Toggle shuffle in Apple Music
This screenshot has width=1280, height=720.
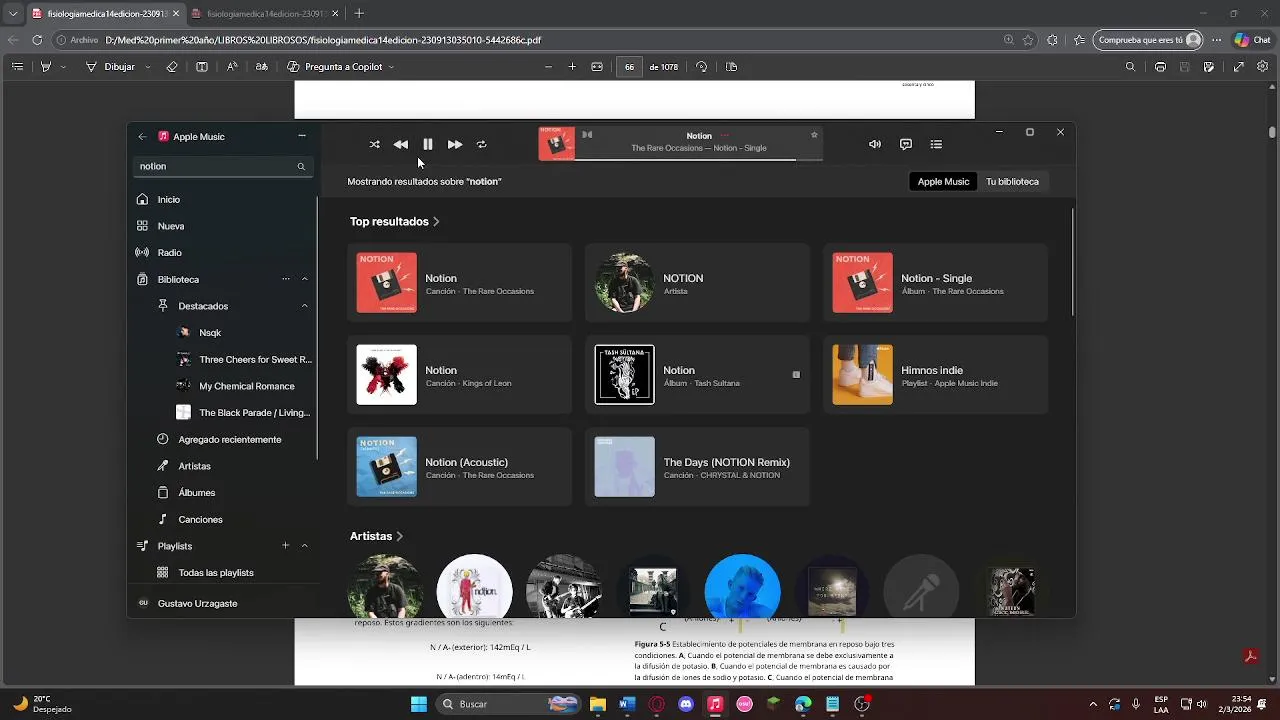(x=374, y=144)
